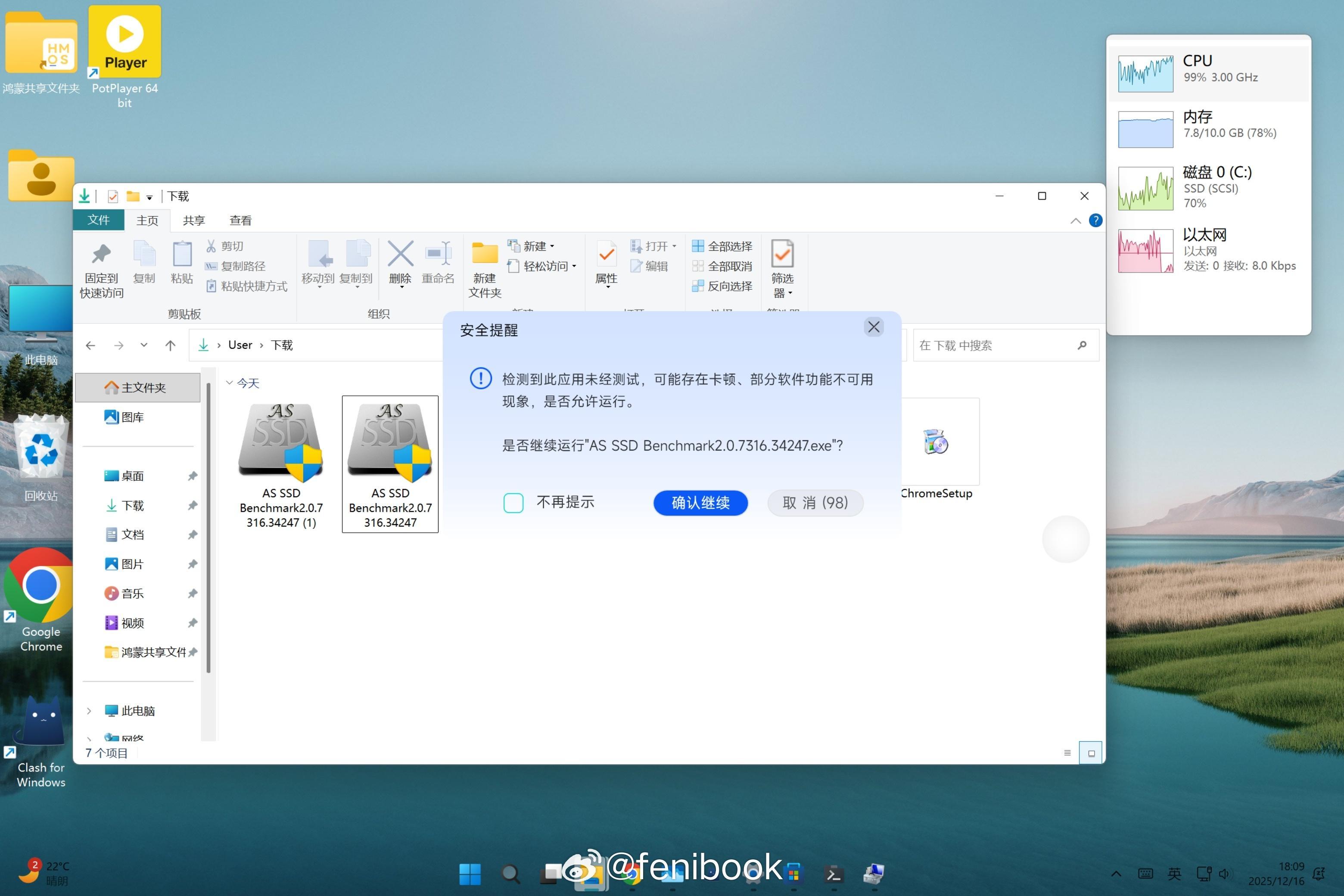Open the 筛选器 dropdown
Image resolution: width=1344 pixels, height=896 pixels.
pos(782,286)
